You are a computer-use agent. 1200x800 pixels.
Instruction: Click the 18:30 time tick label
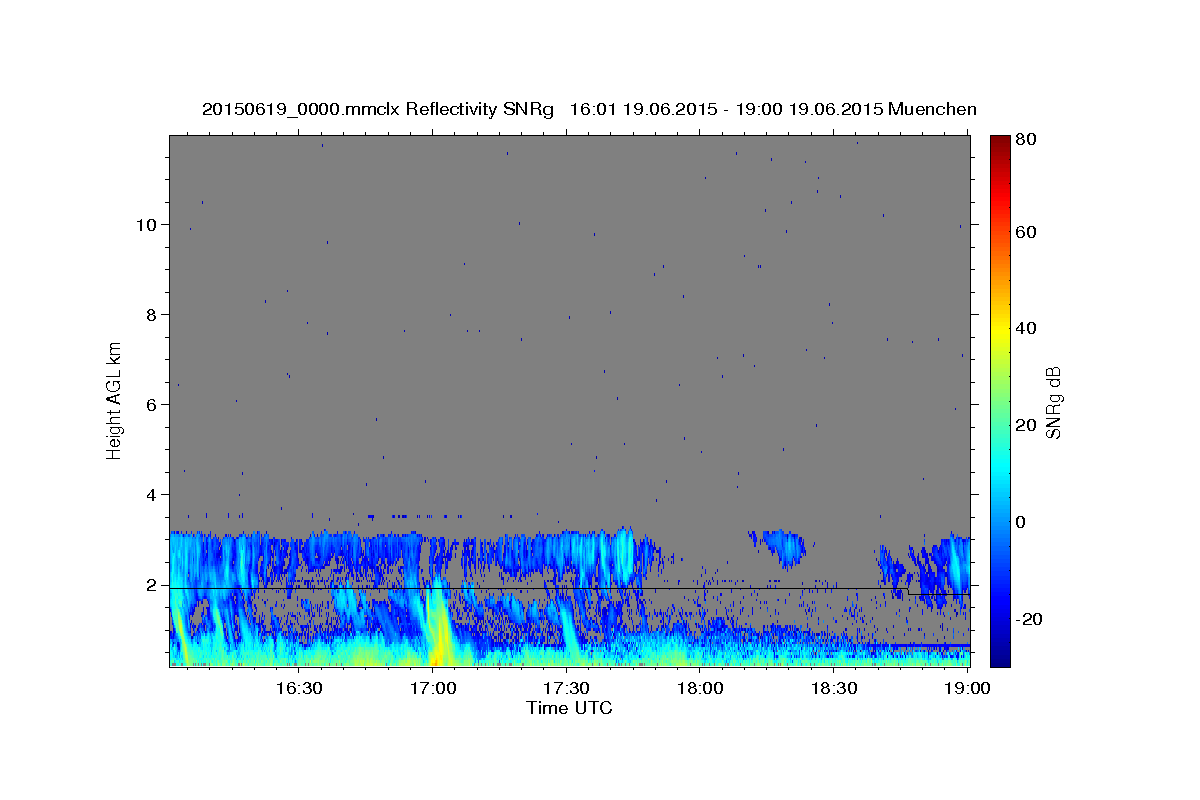pos(834,688)
